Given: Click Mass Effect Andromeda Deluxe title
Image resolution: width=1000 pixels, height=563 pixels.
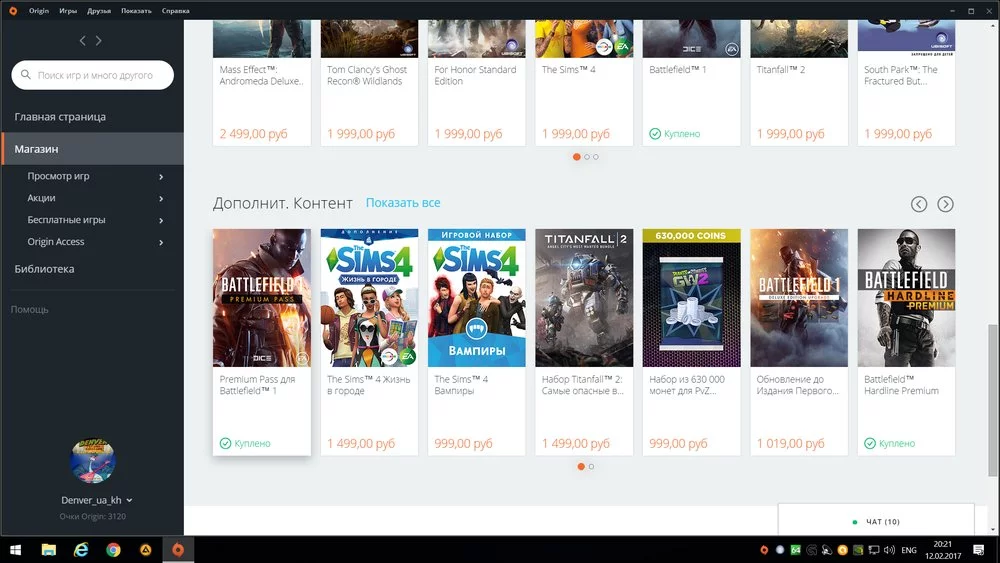Looking at the screenshot, I should coord(261,75).
